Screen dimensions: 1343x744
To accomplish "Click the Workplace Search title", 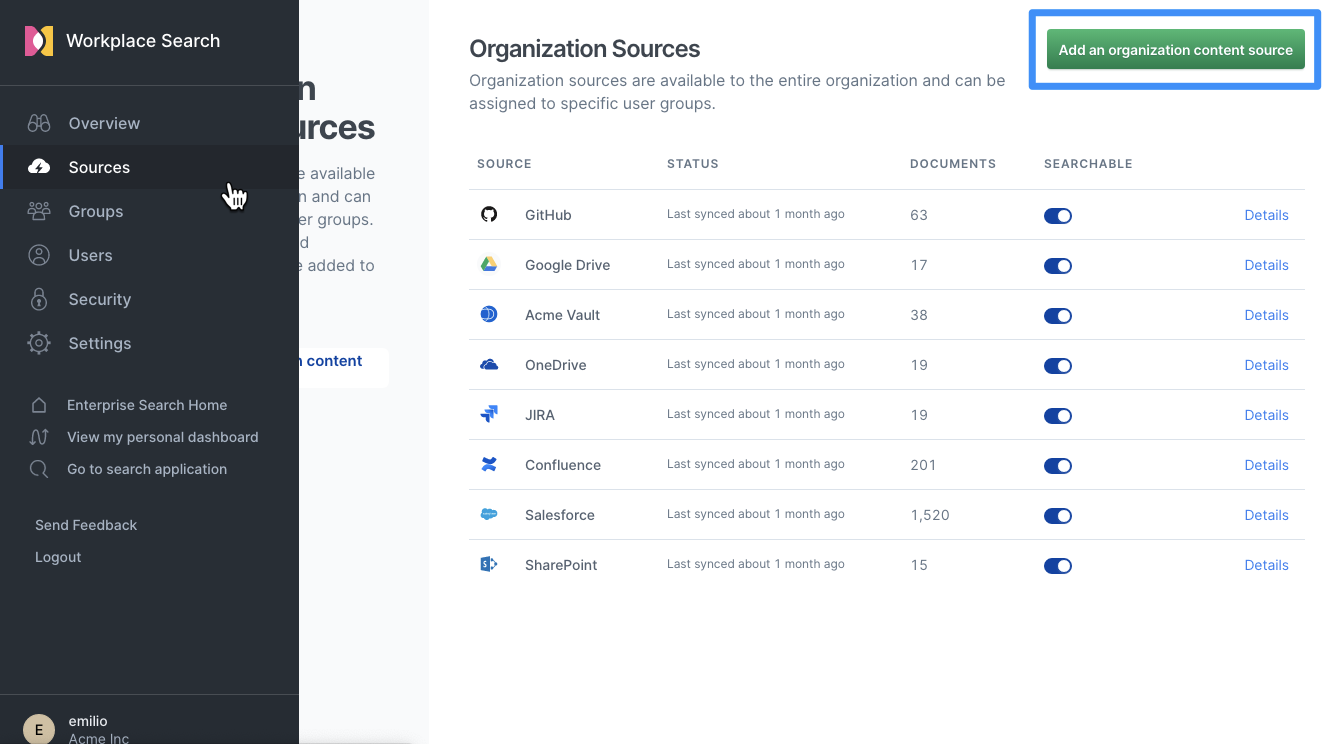I will (x=143, y=41).
